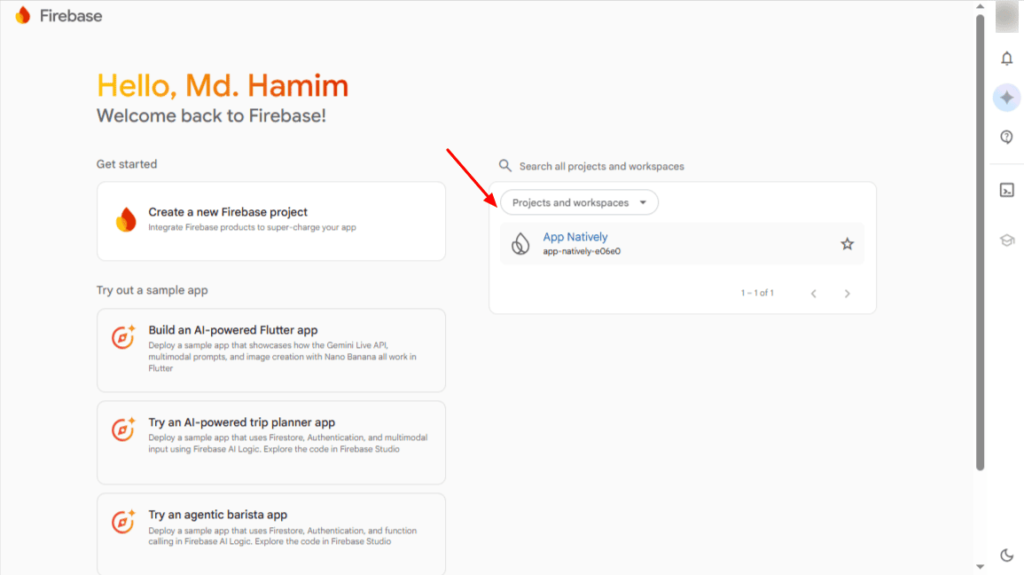Viewport: 1024px width, 575px height.
Task: Open Gemini sparkle assistant
Action: (x=1006, y=97)
